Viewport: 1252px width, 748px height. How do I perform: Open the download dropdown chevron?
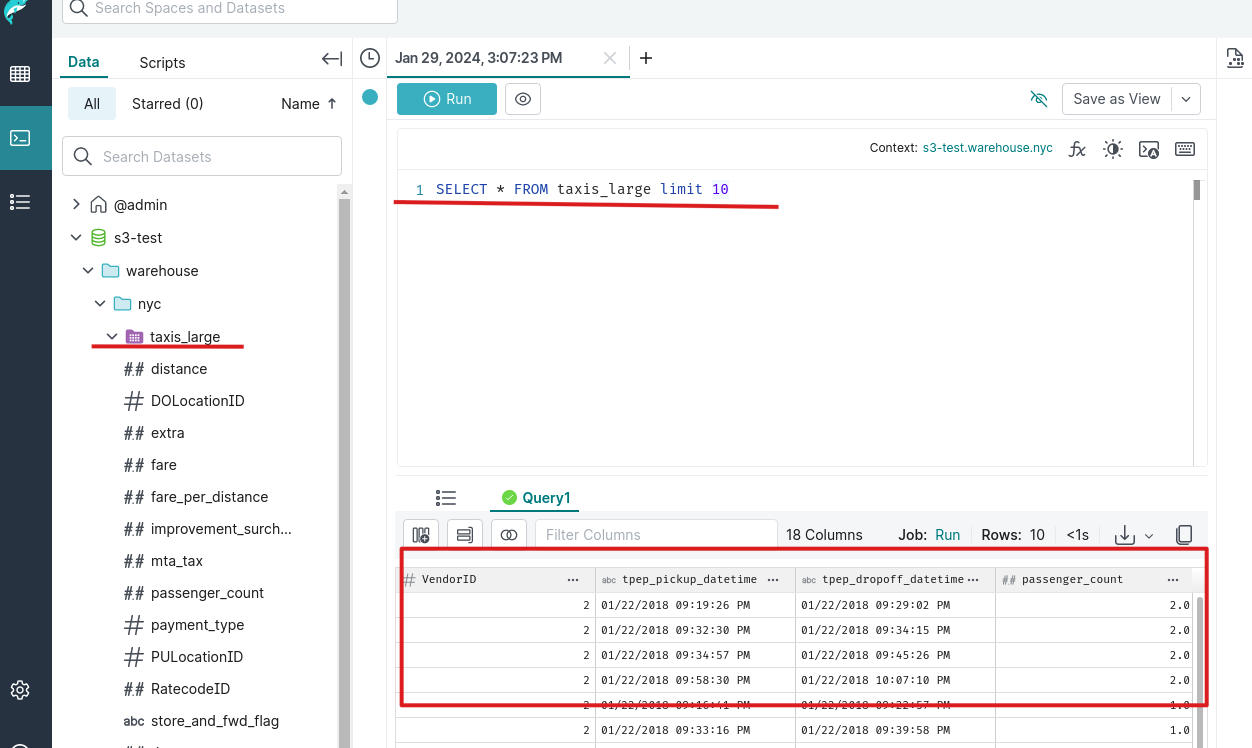(1149, 536)
